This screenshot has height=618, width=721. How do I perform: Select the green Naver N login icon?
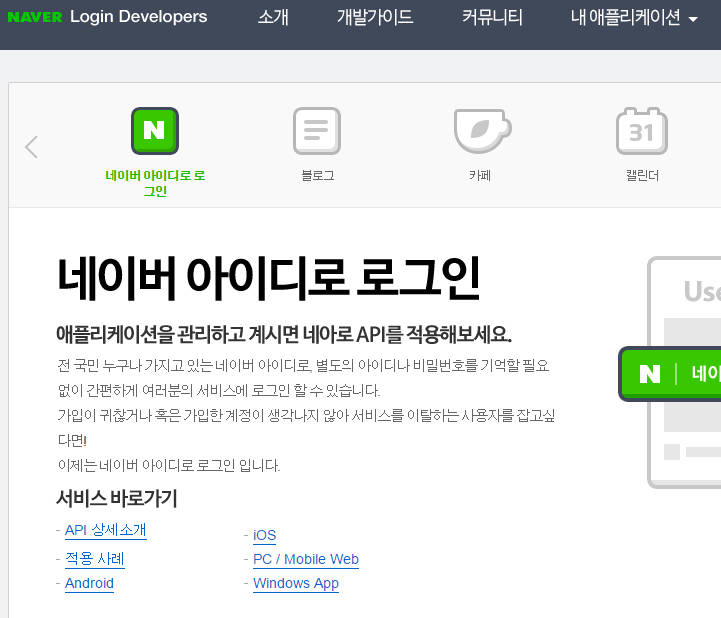click(154, 131)
